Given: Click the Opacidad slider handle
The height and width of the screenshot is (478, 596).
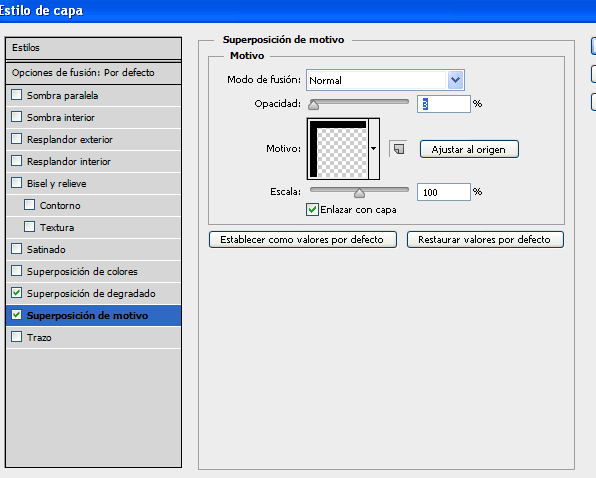Looking at the screenshot, I should (x=314, y=104).
